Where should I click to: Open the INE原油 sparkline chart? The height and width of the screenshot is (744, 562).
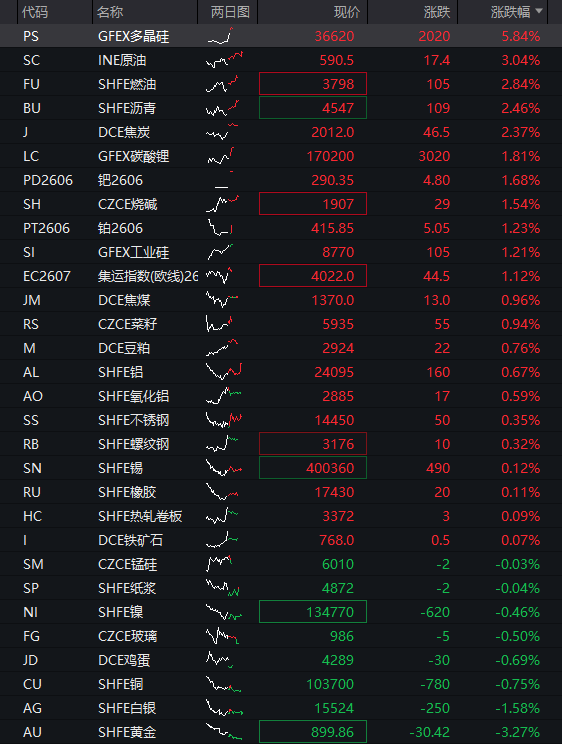point(224,60)
